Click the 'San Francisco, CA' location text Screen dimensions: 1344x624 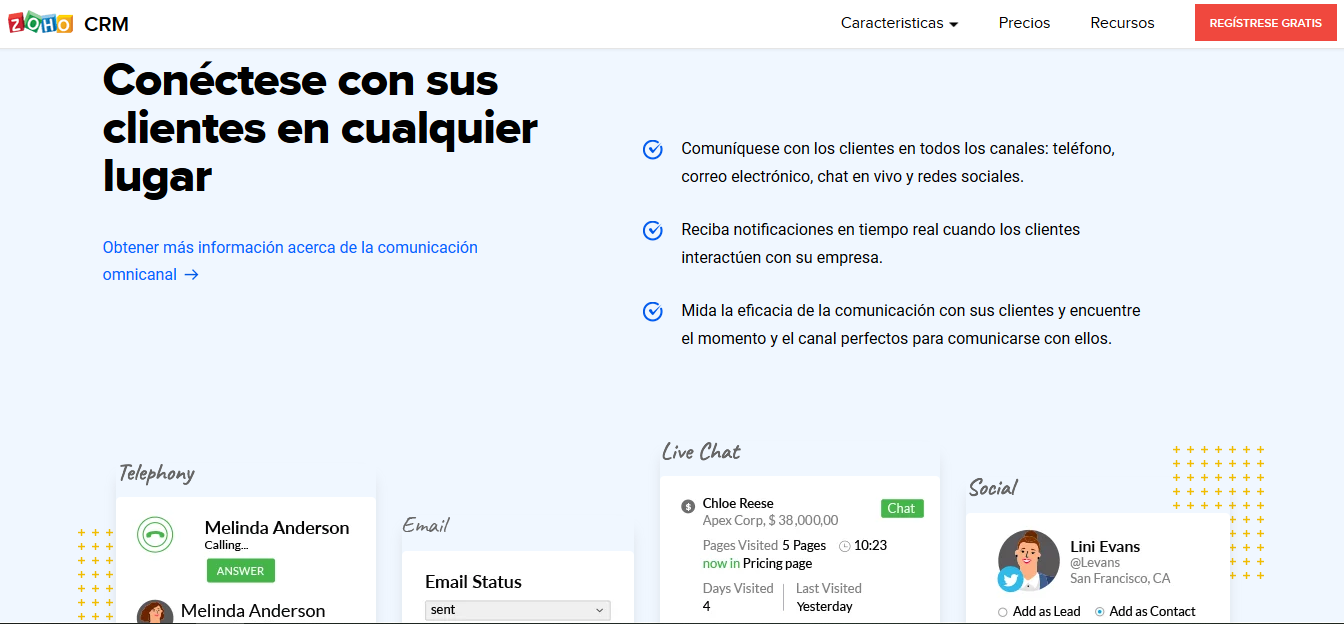pos(1120,578)
